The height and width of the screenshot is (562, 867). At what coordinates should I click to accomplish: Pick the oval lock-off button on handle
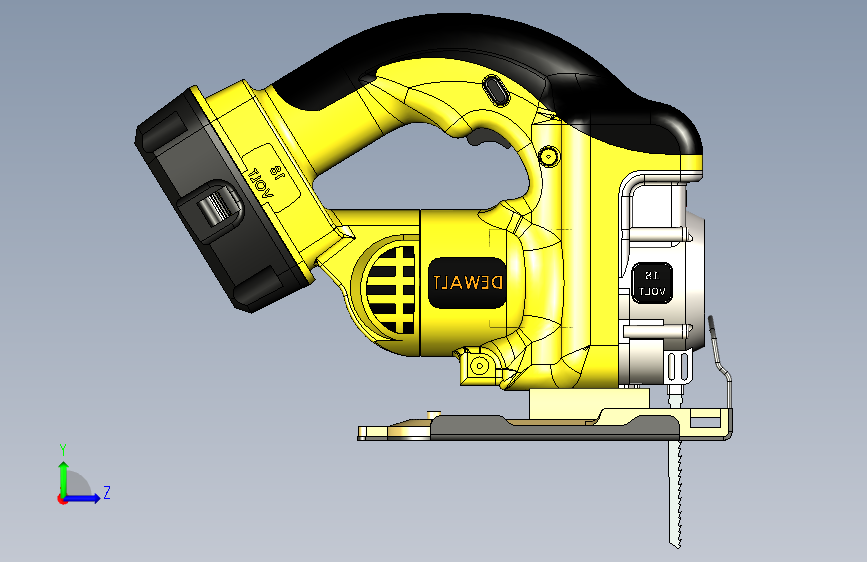(496, 91)
